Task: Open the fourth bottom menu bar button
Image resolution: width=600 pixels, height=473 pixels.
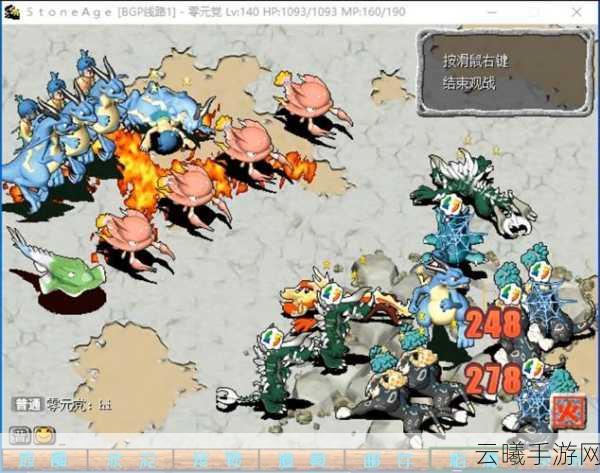Action: (x=302, y=460)
